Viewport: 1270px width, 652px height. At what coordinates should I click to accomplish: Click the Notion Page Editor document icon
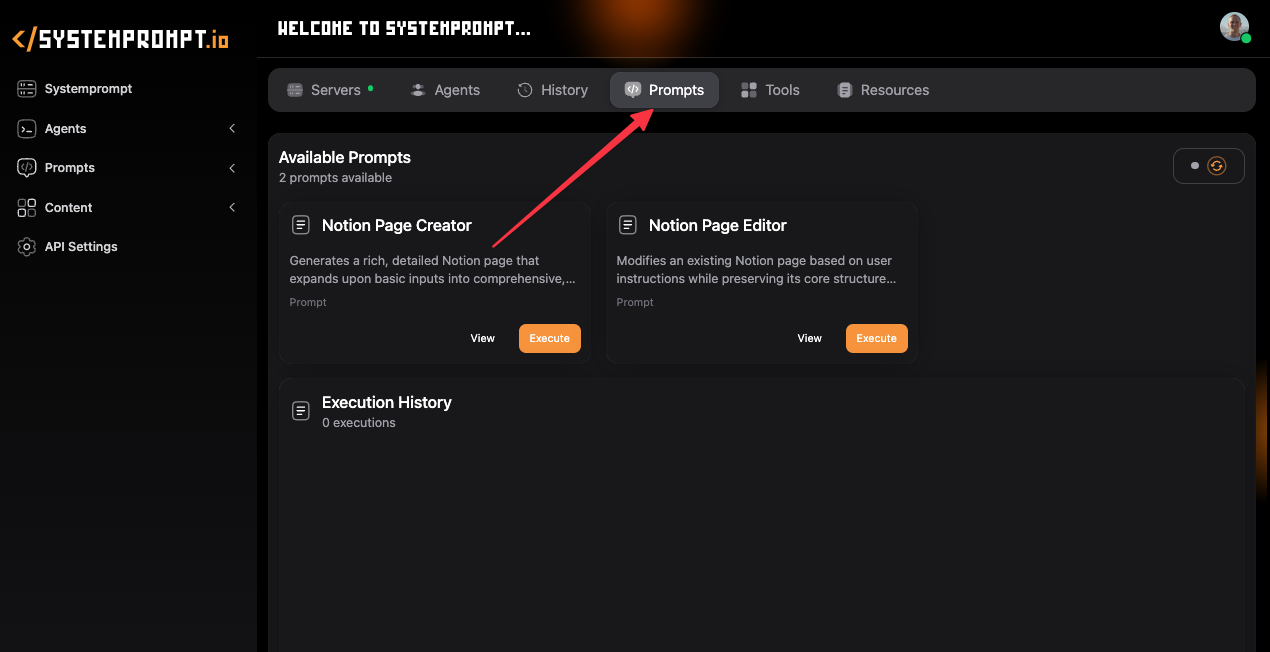click(x=627, y=225)
